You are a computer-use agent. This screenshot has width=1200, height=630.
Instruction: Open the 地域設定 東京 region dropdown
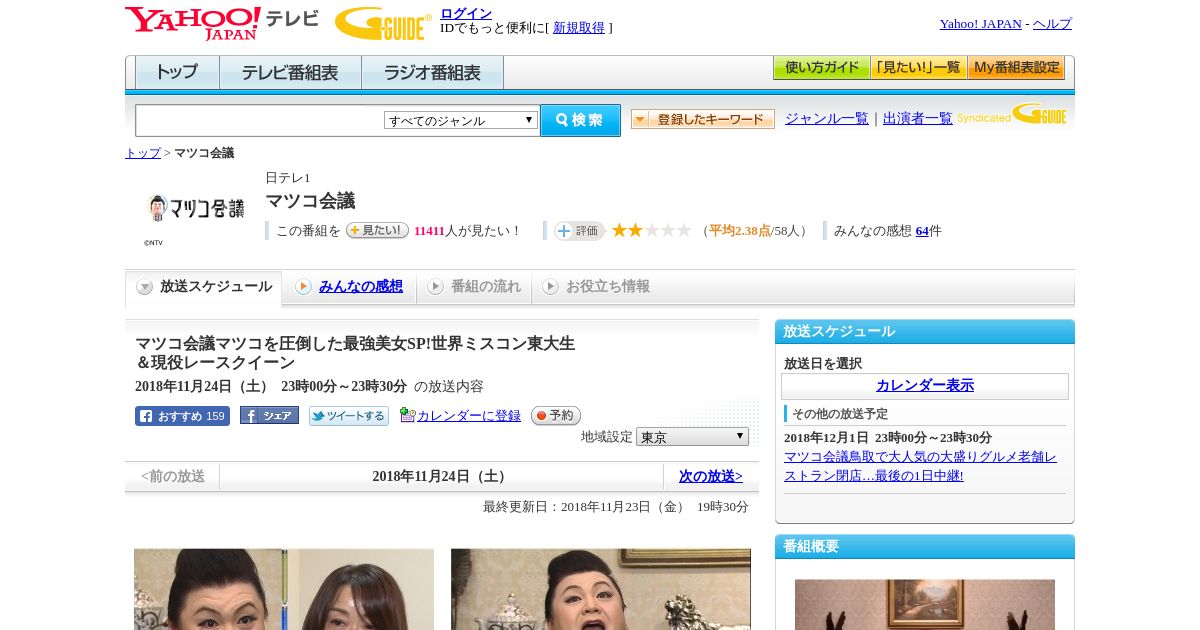[692, 437]
